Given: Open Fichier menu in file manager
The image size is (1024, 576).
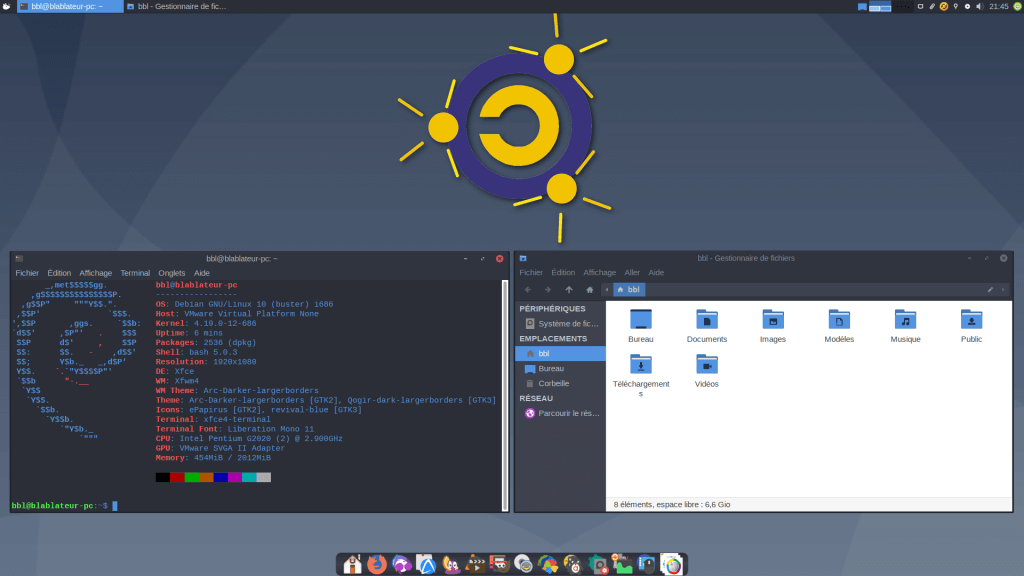Looking at the screenshot, I should click(x=531, y=272).
